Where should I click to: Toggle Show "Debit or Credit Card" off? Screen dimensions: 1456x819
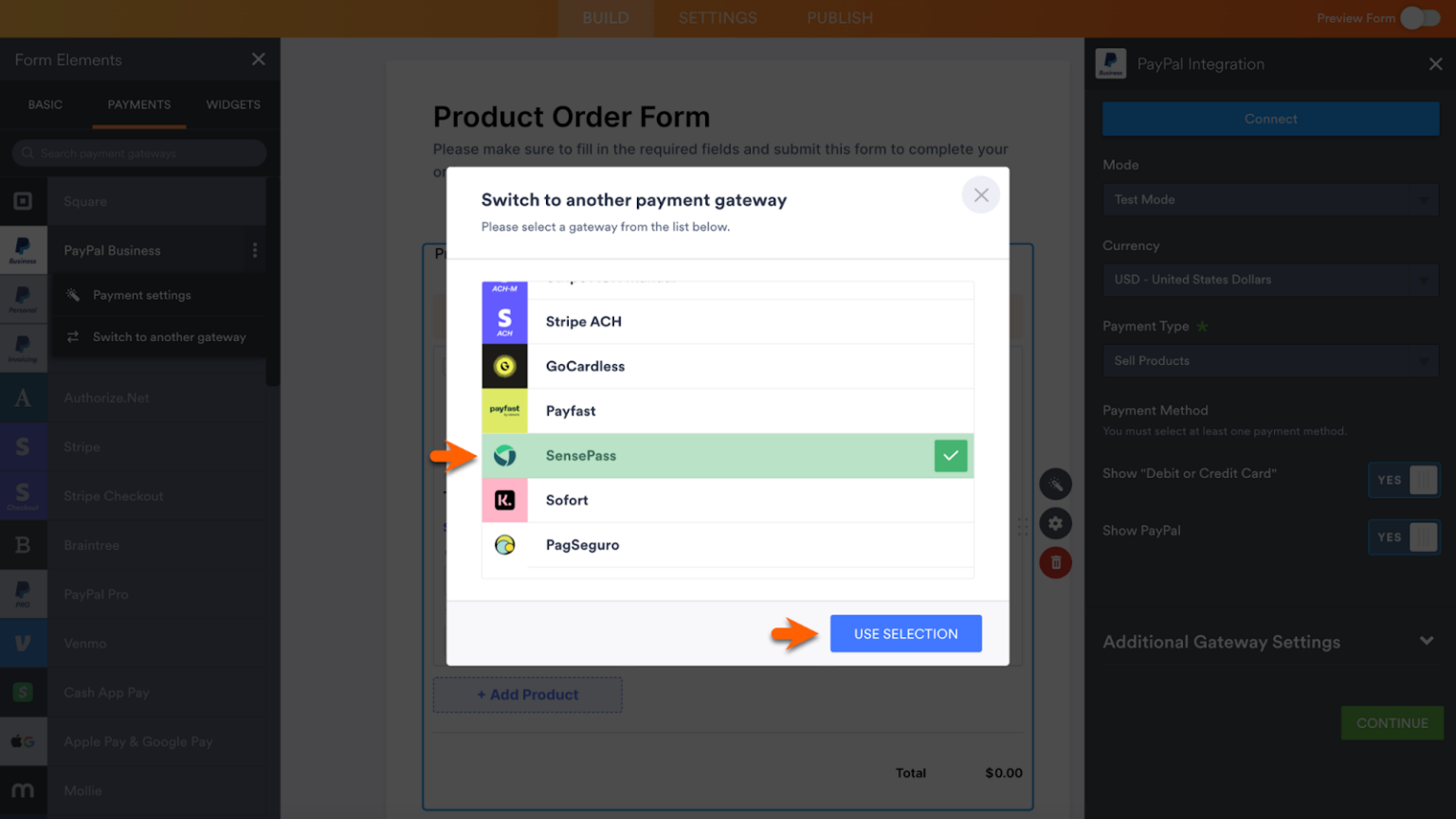click(1404, 480)
